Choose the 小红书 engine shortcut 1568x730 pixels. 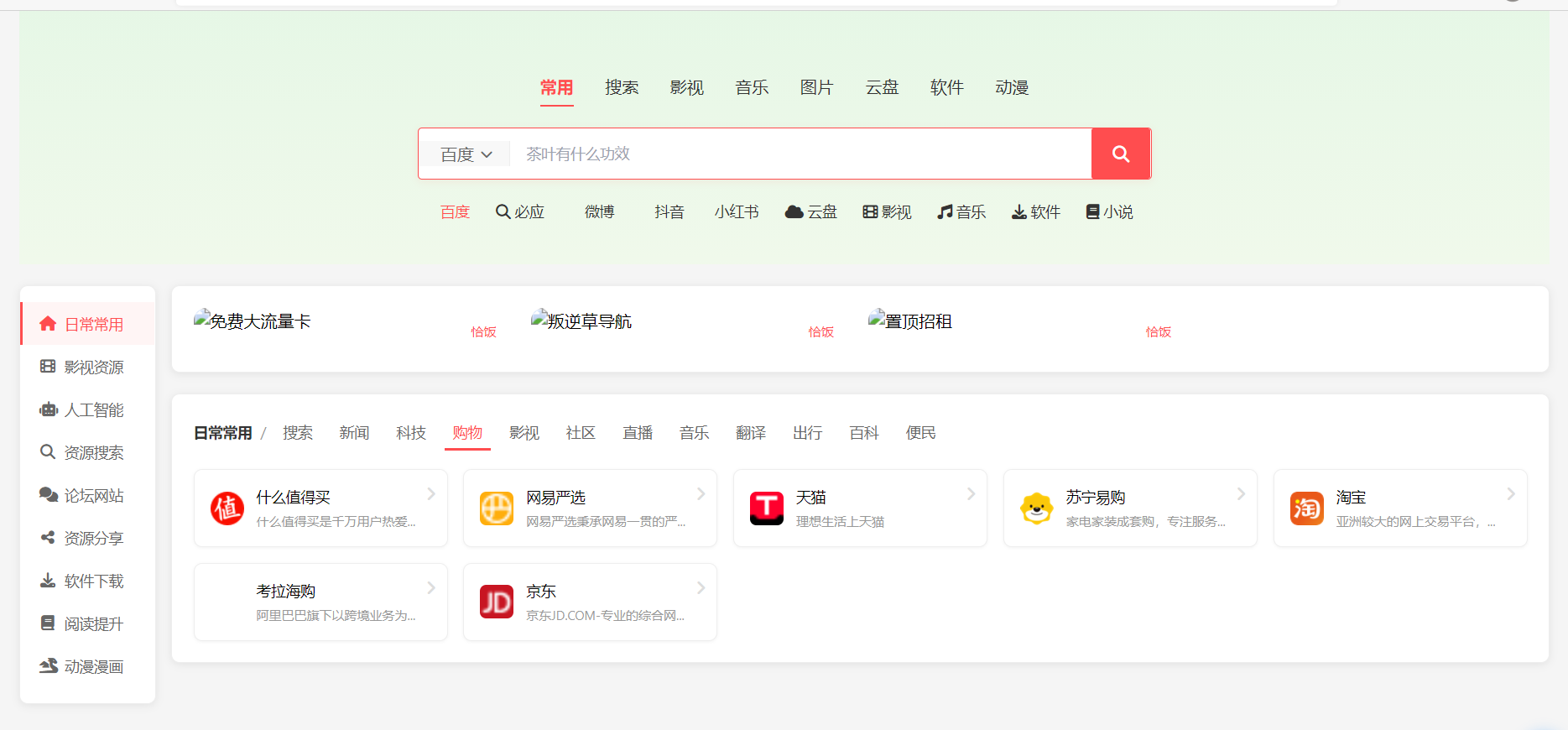(x=737, y=212)
